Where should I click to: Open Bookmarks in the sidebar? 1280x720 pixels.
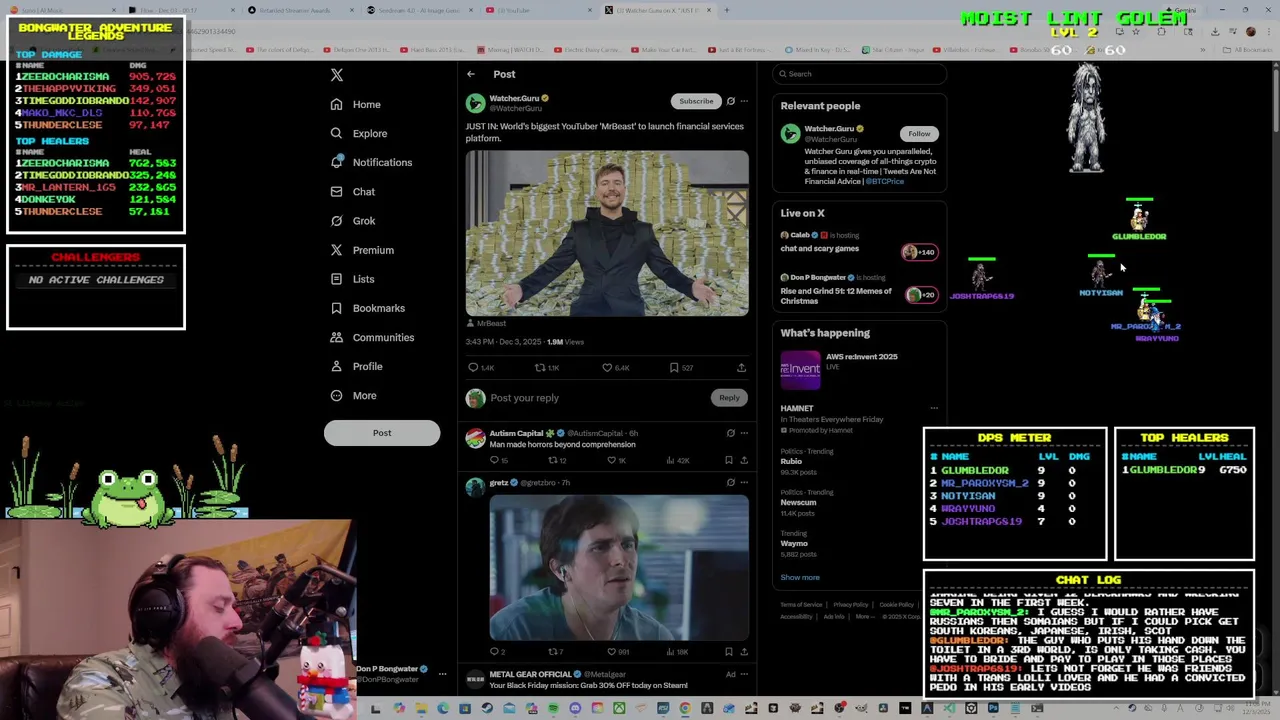[x=367, y=308]
